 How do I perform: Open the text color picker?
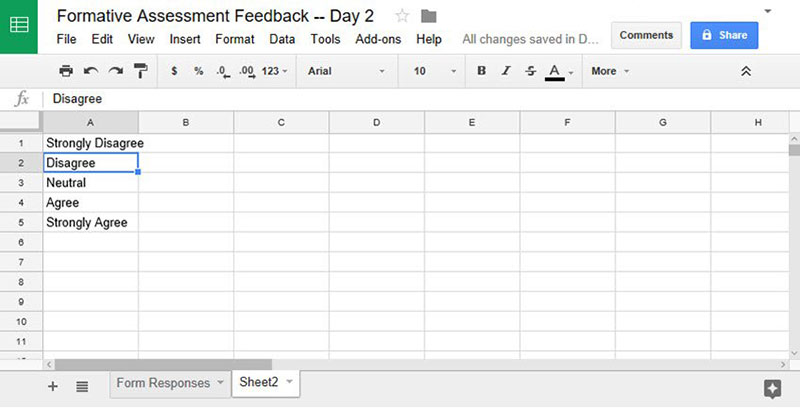click(559, 72)
